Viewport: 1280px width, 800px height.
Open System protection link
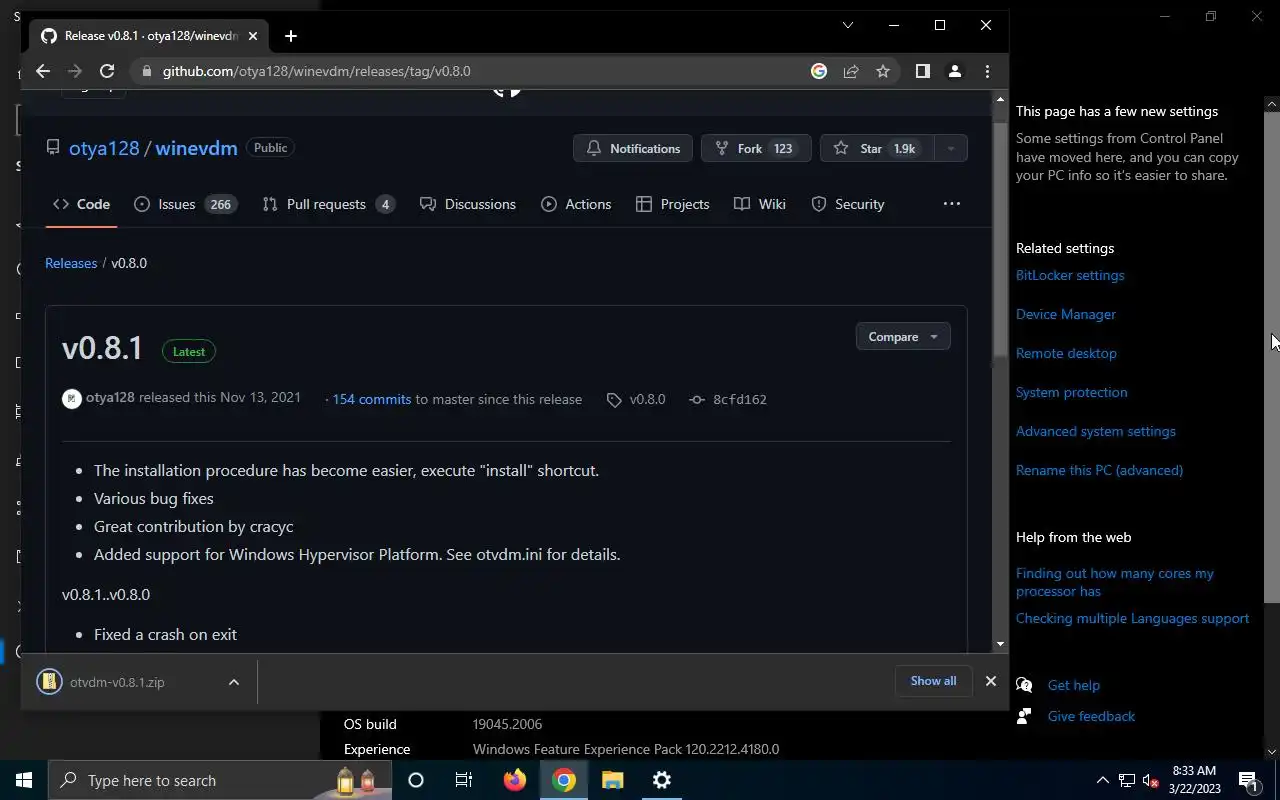click(x=1071, y=392)
